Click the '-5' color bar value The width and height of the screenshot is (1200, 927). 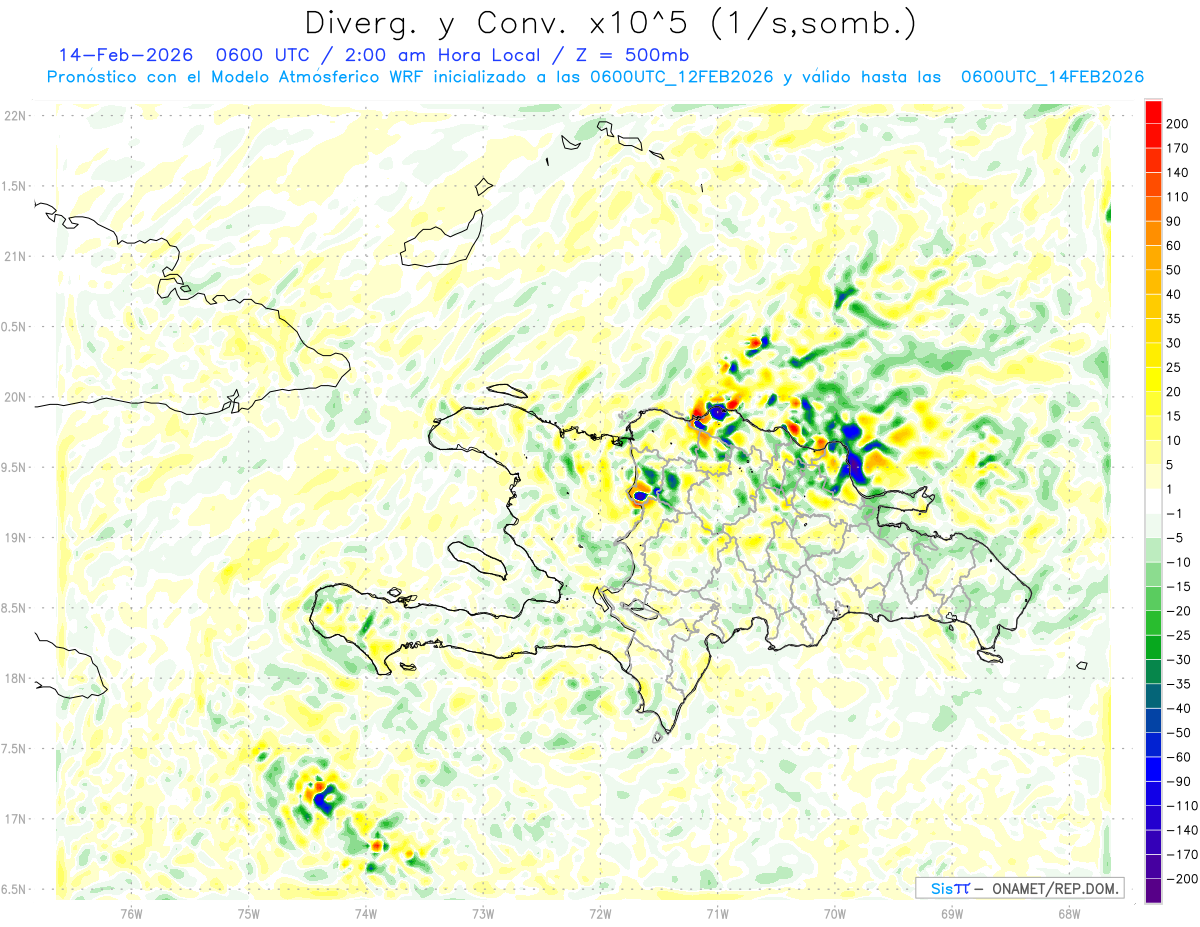[1175, 538]
